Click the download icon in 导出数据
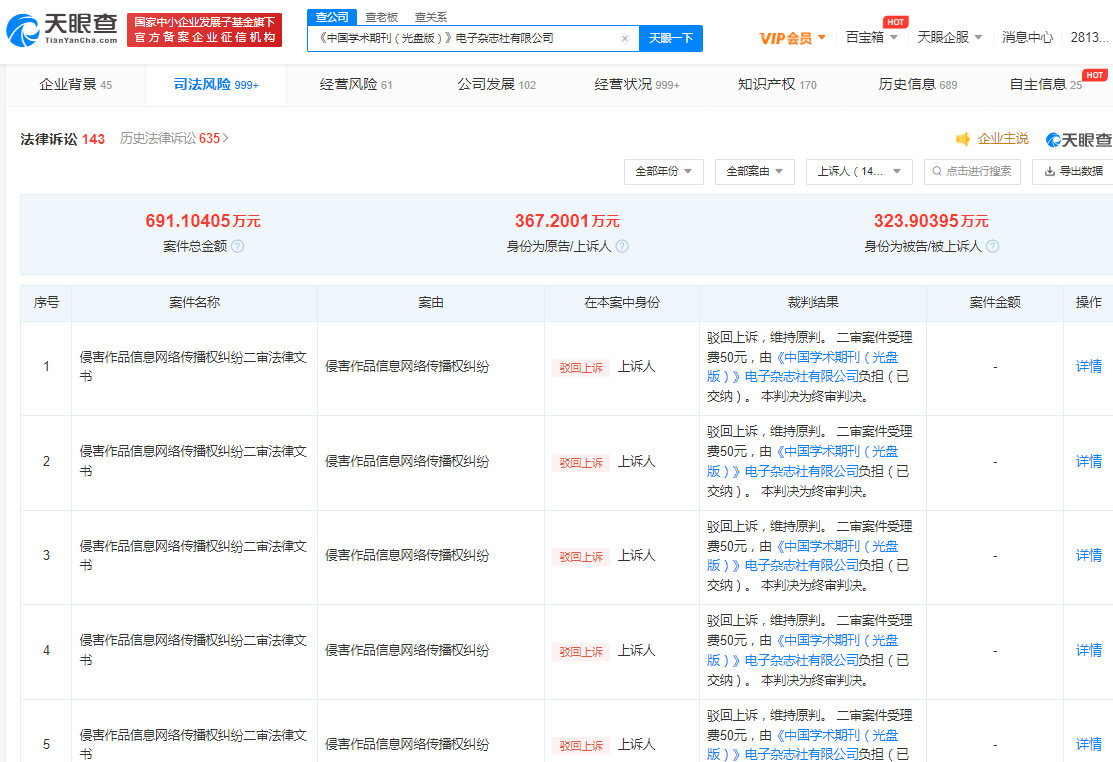Screen dimensions: 1113x762 (1049, 171)
